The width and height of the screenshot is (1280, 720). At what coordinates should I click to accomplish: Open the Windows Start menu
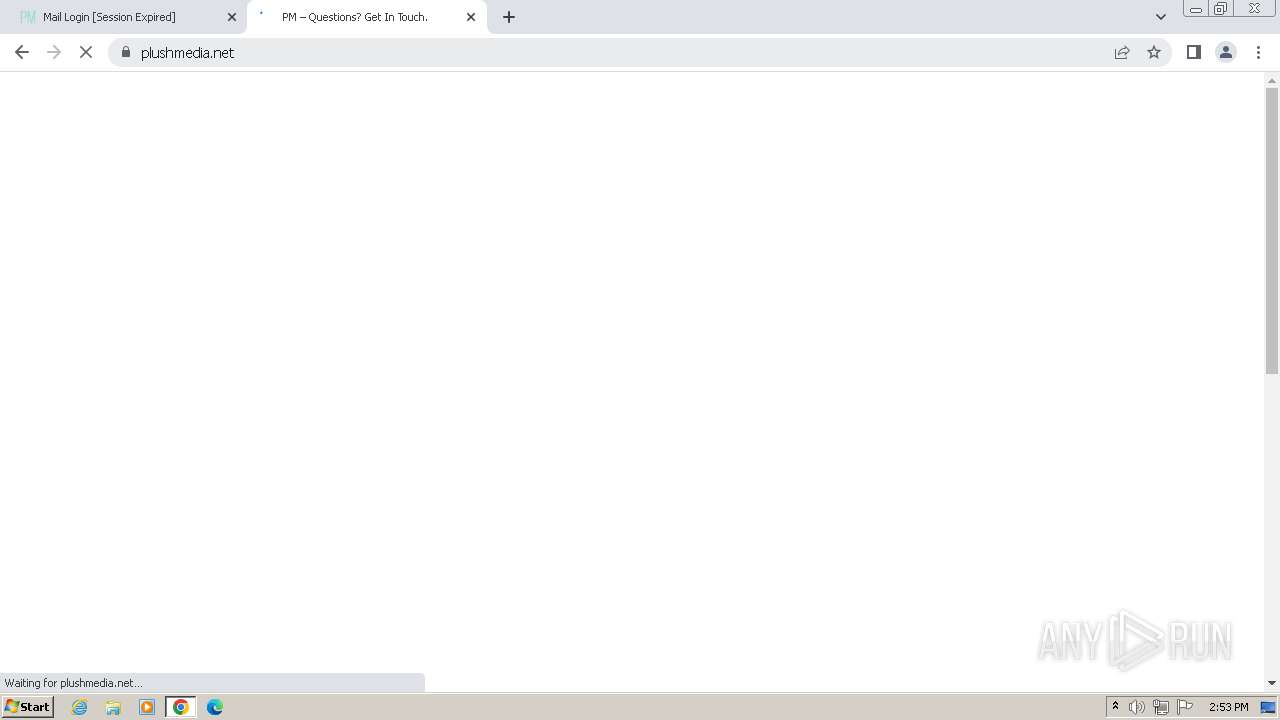pyautogui.click(x=27, y=707)
